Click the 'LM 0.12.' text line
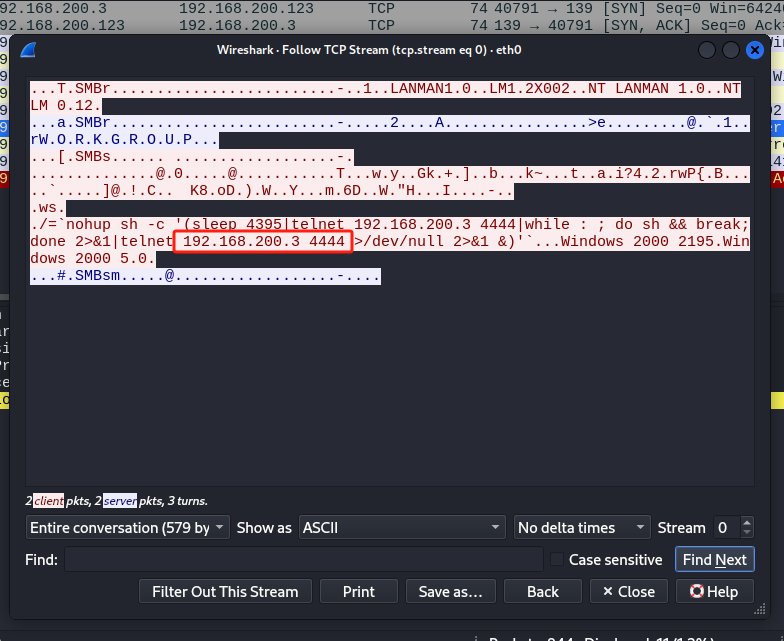The height and width of the screenshot is (641, 784). (x=66, y=106)
